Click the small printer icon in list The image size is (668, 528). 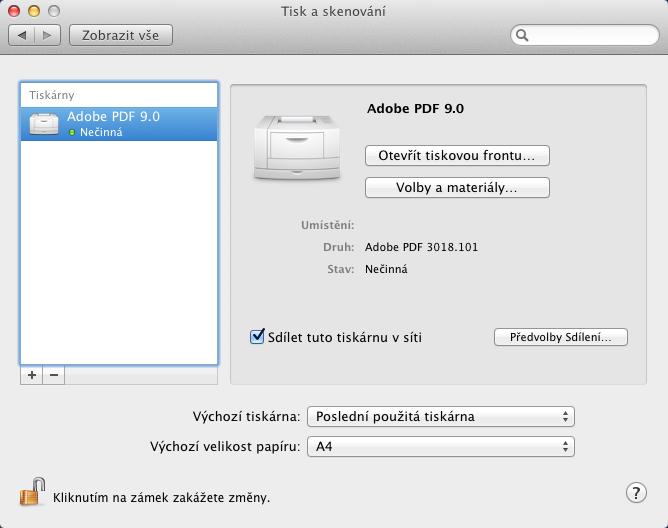pos(44,124)
